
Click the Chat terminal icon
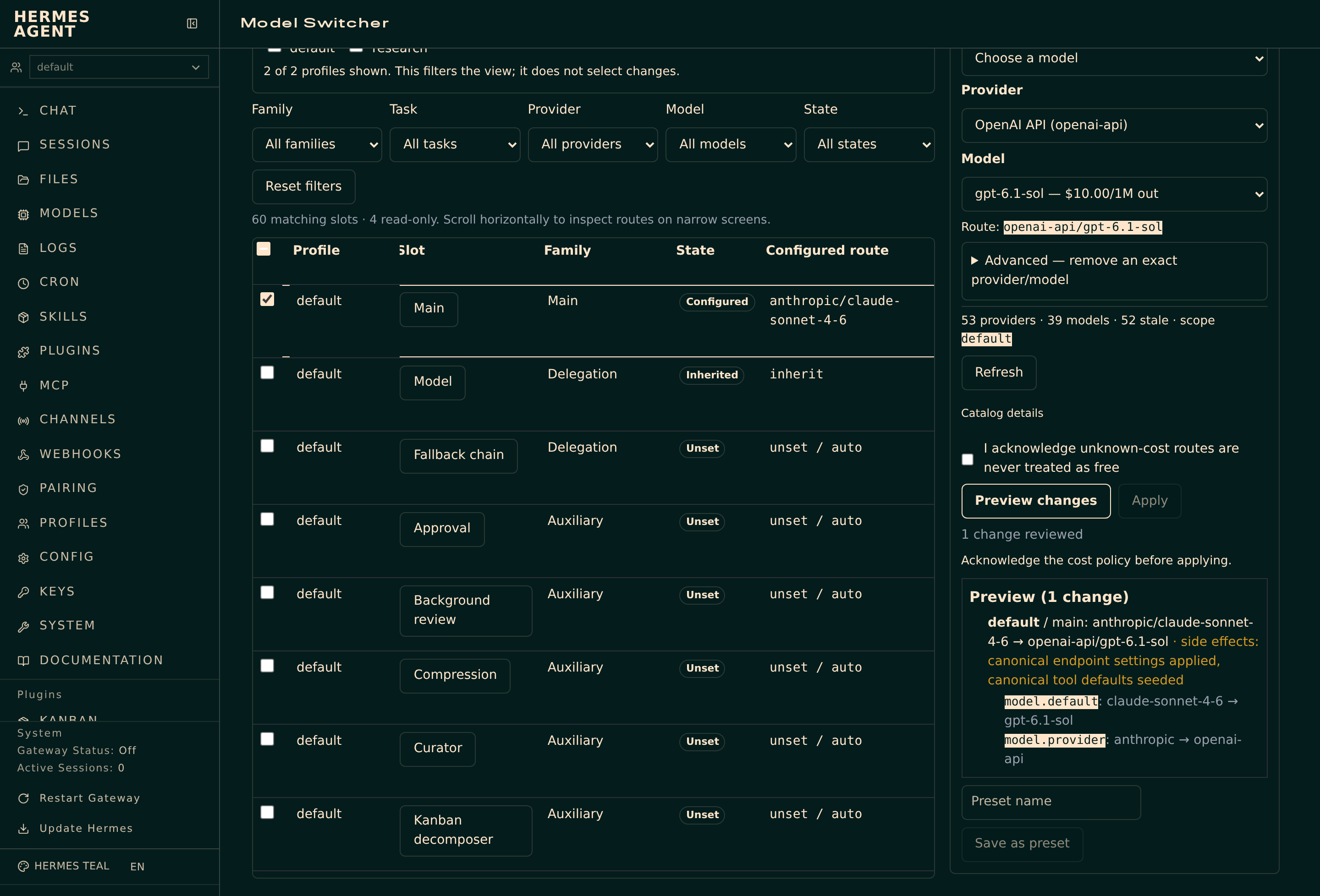click(x=23, y=111)
